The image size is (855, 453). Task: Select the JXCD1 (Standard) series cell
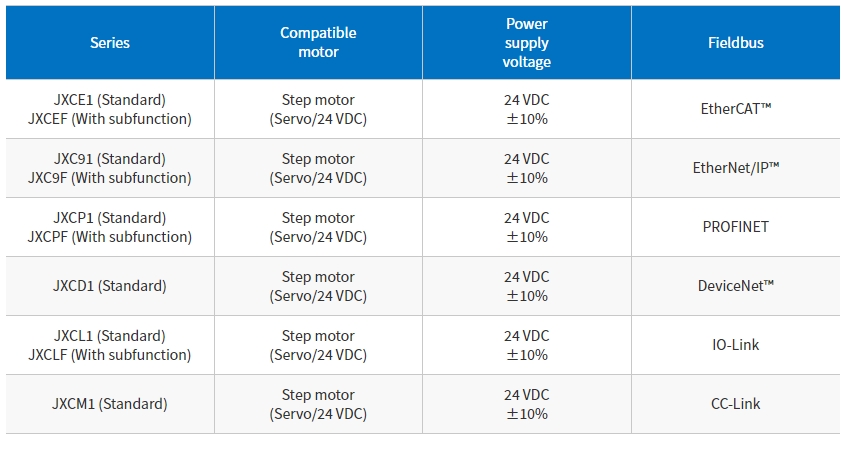[110, 286]
